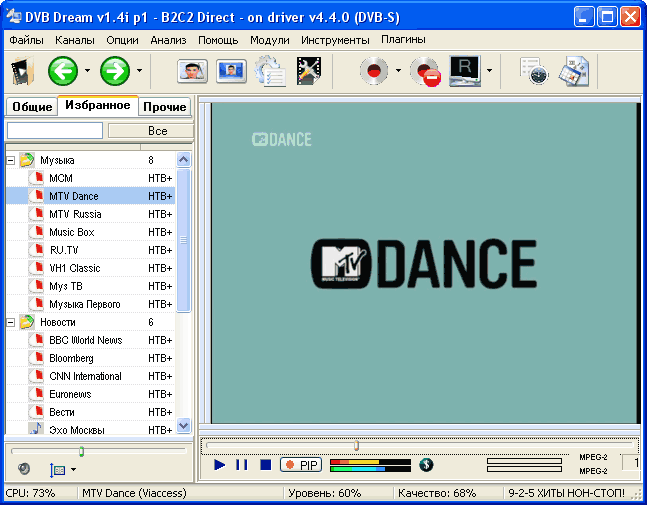Select the CNN International channel
This screenshot has width=647, height=505.
90,376
